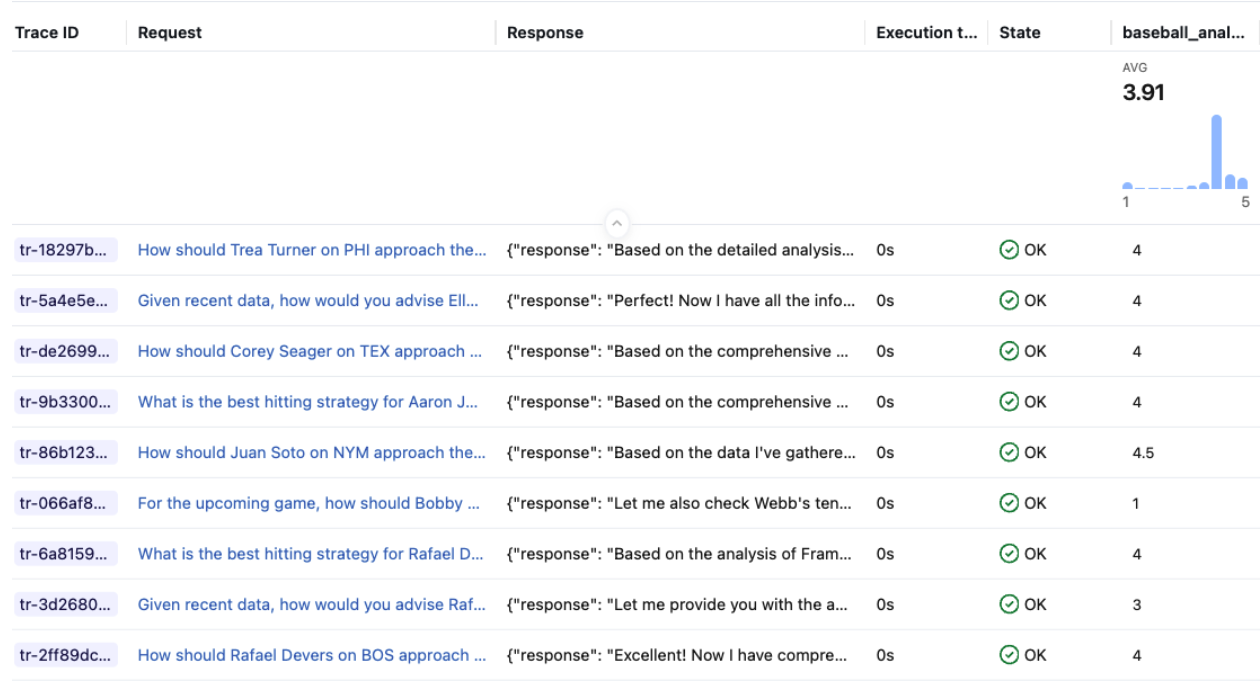Click the OK check icon for Corey Seager row
The height and width of the screenshot is (684, 1260).
[x=1009, y=351]
